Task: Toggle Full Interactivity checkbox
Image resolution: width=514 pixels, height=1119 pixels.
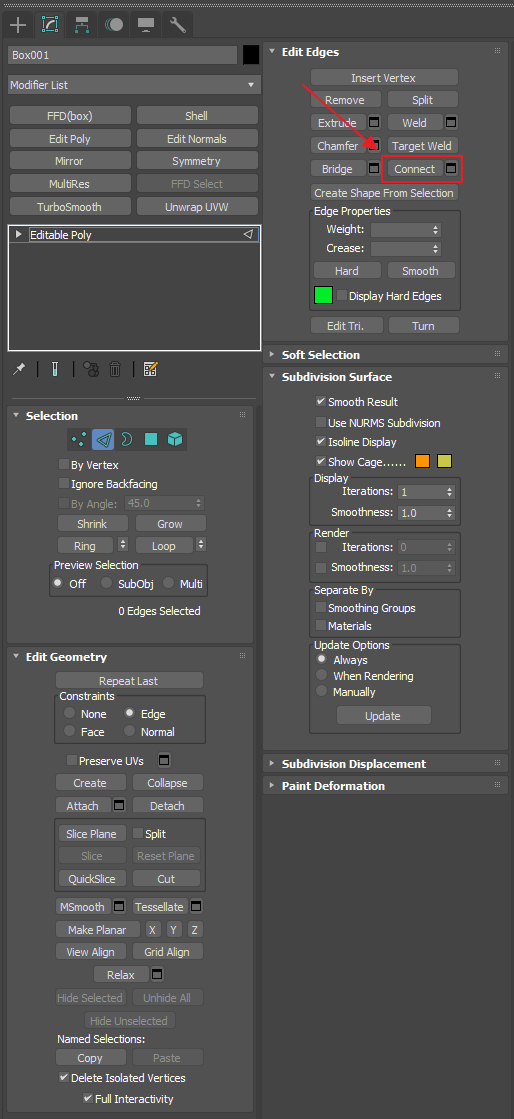Action: pyautogui.click(x=88, y=1098)
